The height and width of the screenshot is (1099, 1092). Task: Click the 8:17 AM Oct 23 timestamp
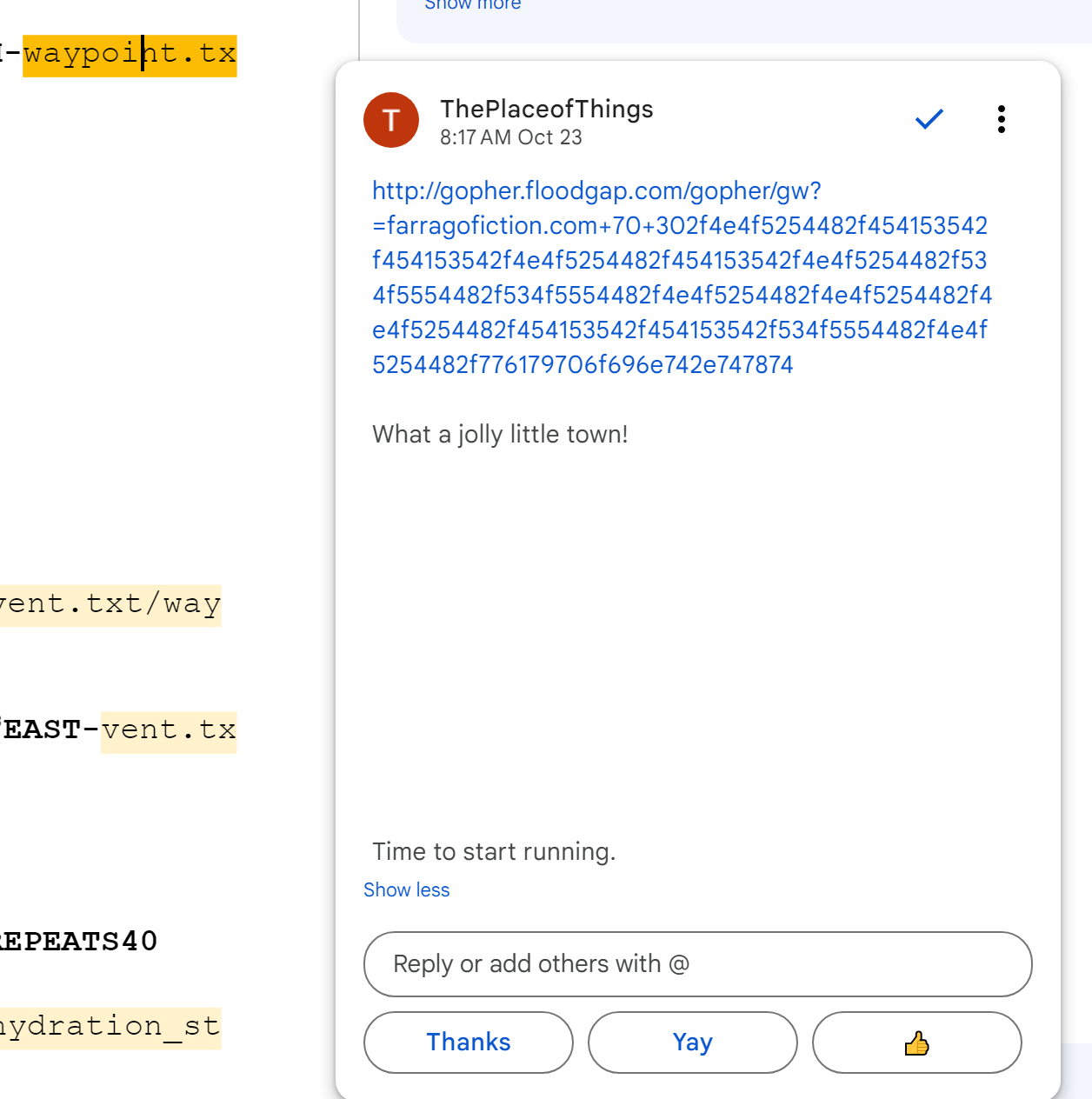[x=510, y=137]
